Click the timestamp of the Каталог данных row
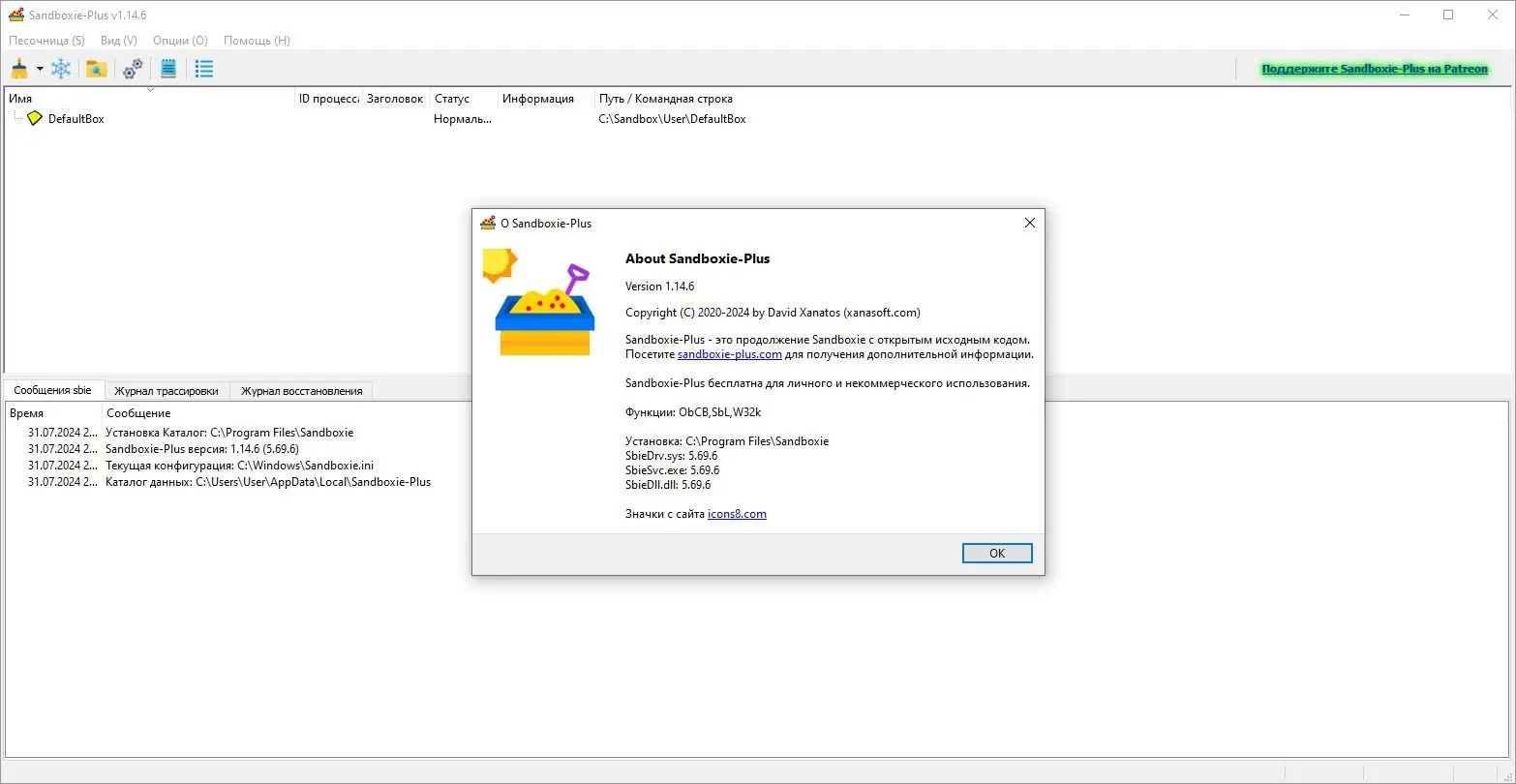Image resolution: width=1516 pixels, height=784 pixels. (63, 481)
